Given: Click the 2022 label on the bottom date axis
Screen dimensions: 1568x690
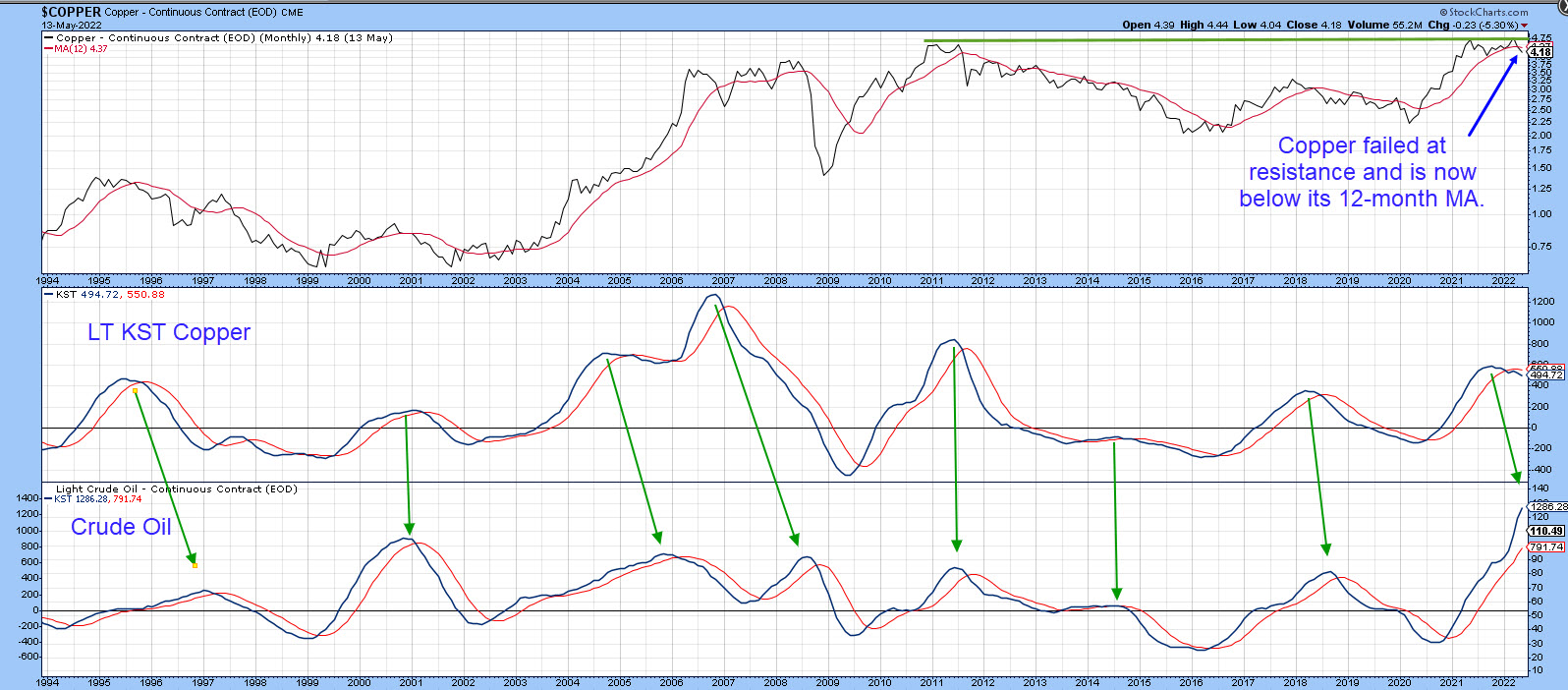Looking at the screenshot, I should point(1503,682).
